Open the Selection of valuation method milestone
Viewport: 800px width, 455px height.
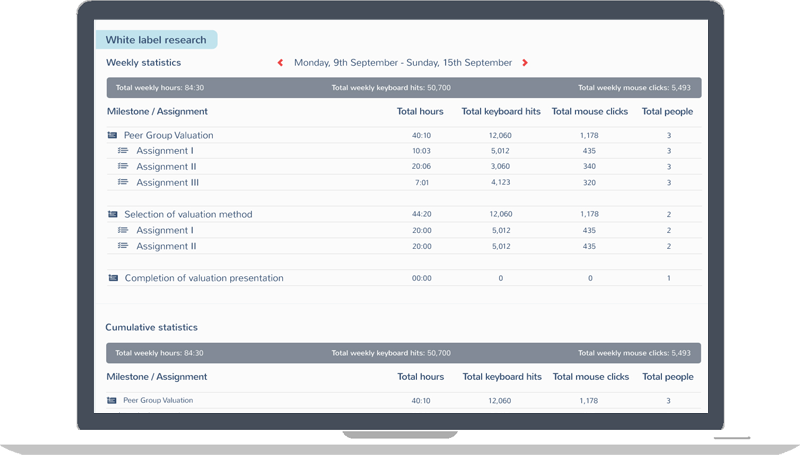(x=188, y=214)
